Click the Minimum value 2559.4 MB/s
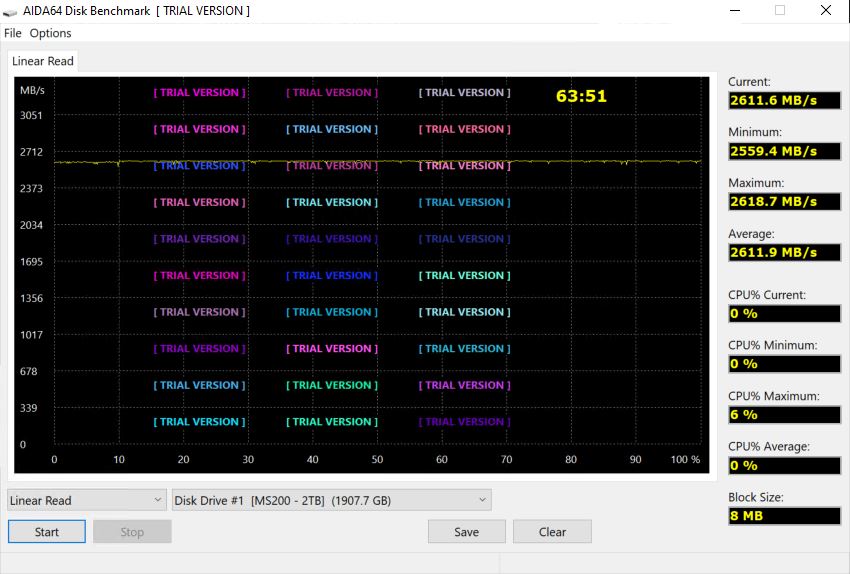850x574 pixels. (x=784, y=151)
